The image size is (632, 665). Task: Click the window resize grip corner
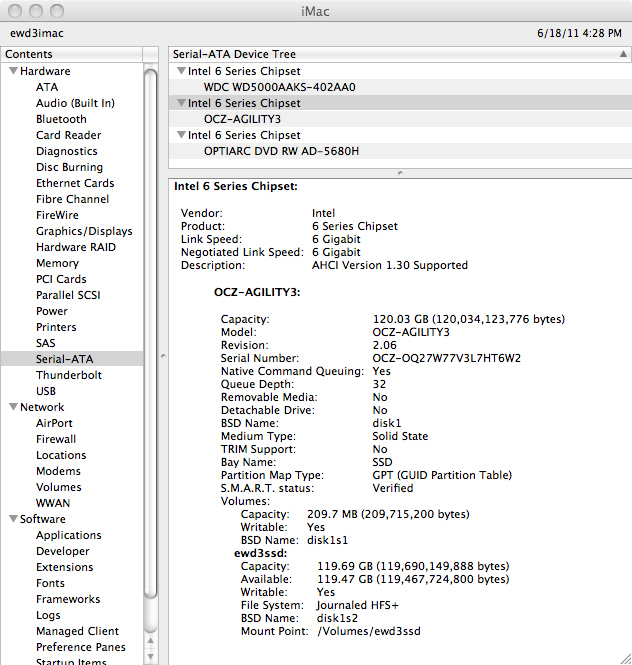[x=626, y=659]
